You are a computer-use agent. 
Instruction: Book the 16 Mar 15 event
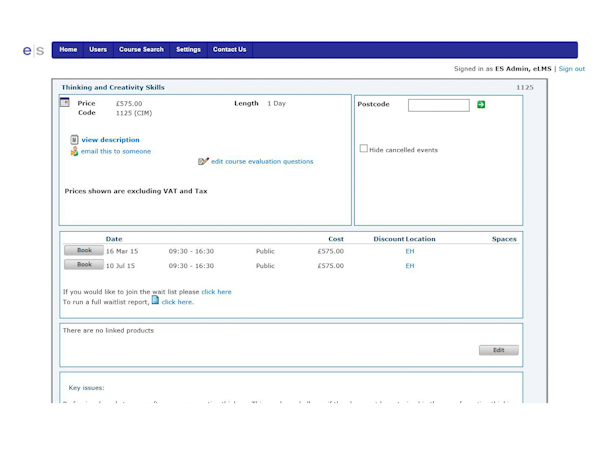coord(84,250)
